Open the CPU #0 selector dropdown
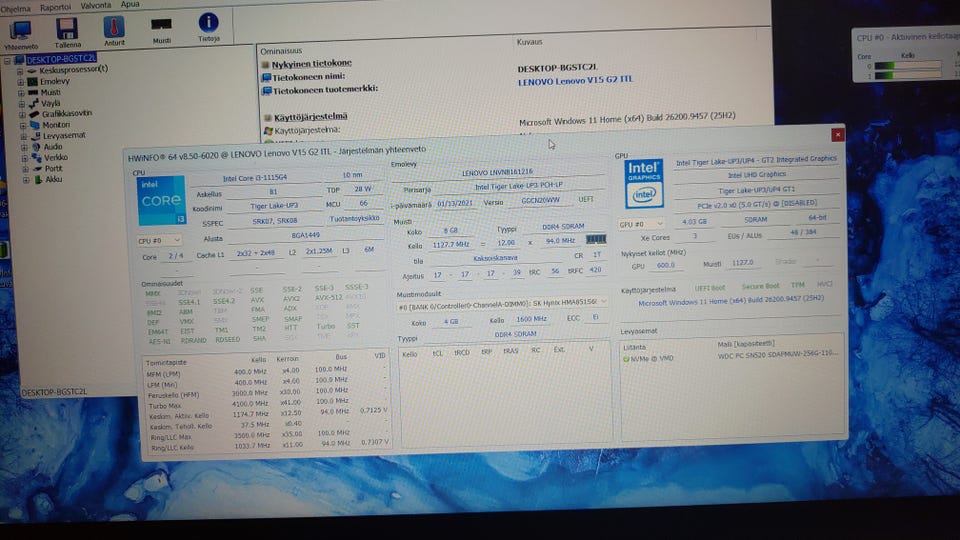The width and height of the screenshot is (960, 540). point(159,241)
